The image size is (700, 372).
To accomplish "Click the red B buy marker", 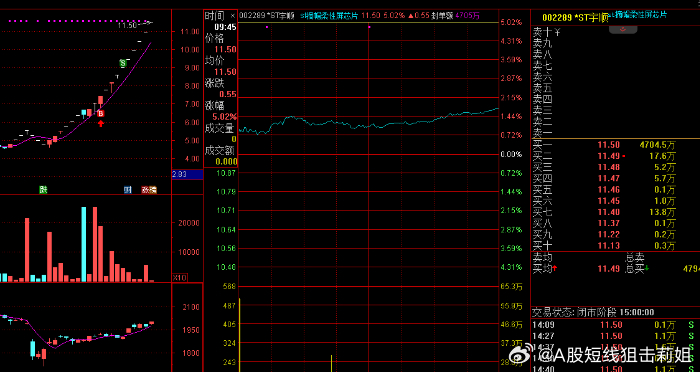I will pyautogui.click(x=101, y=114).
